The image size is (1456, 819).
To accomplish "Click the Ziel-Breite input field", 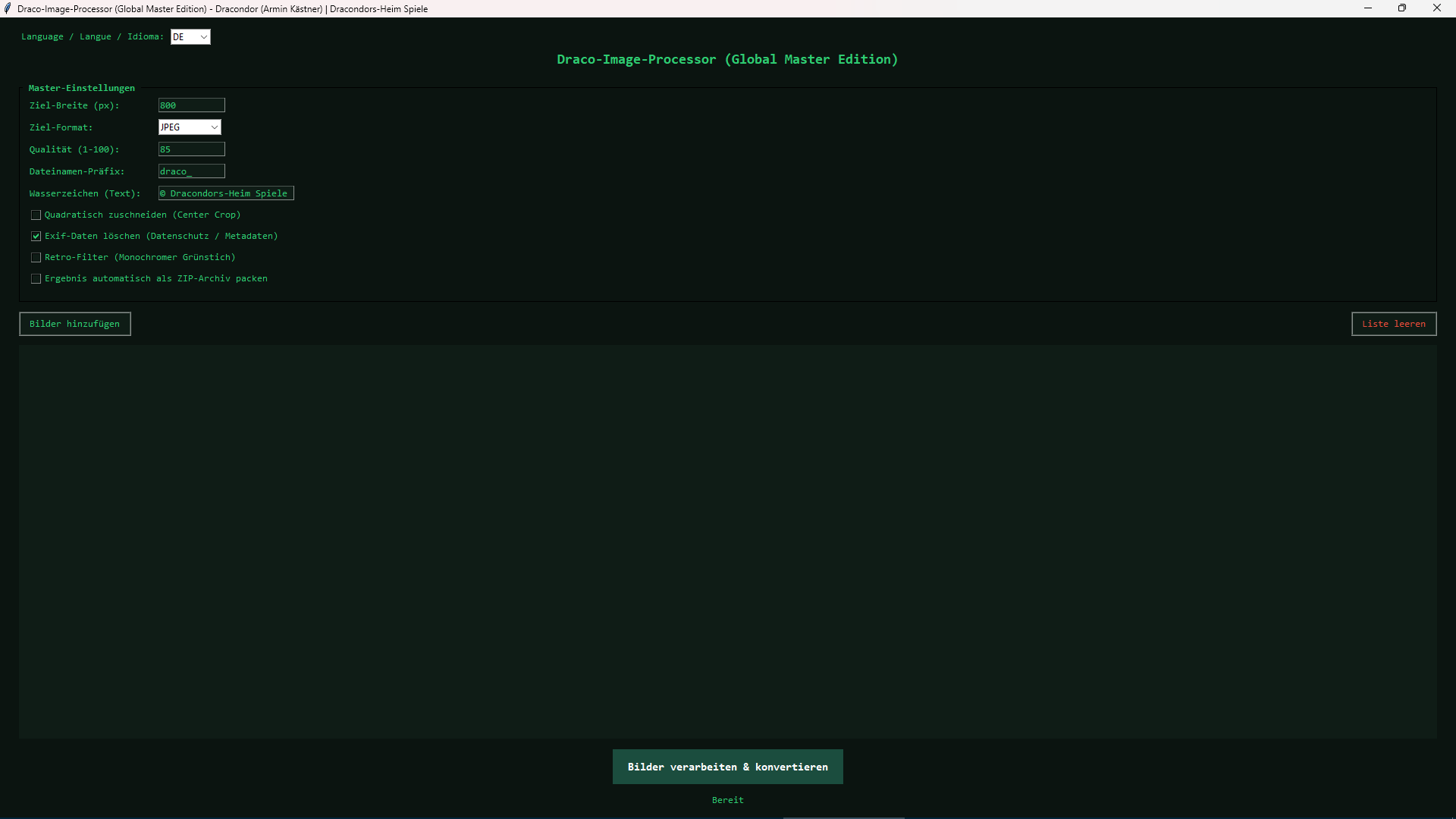I will coord(192,105).
